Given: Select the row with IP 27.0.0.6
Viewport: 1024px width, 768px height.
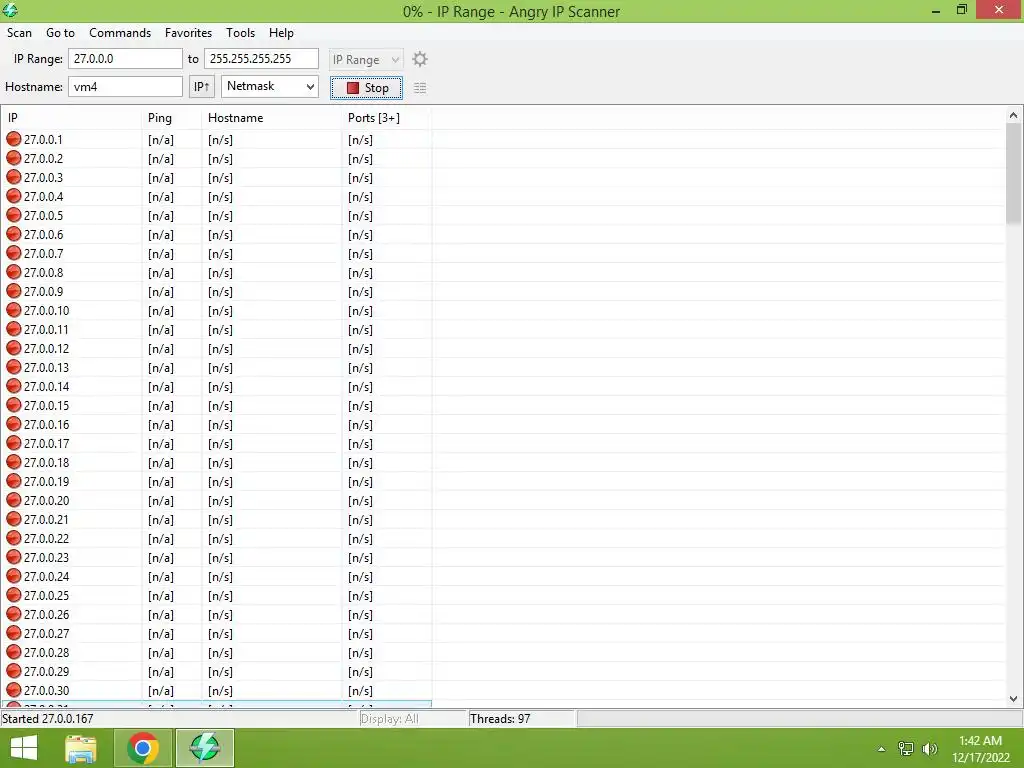Looking at the screenshot, I should [216, 234].
